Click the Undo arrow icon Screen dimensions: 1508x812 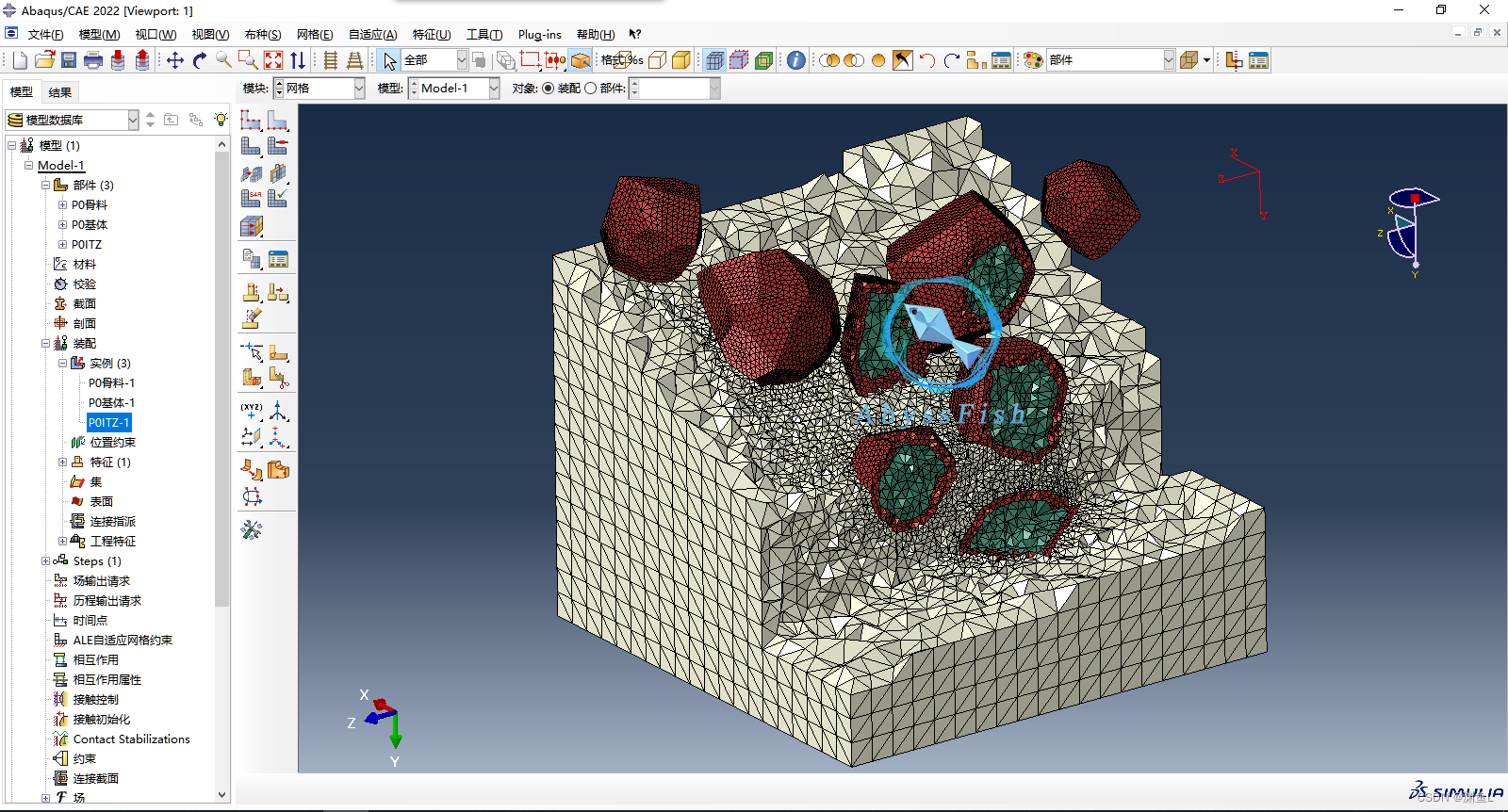point(927,60)
